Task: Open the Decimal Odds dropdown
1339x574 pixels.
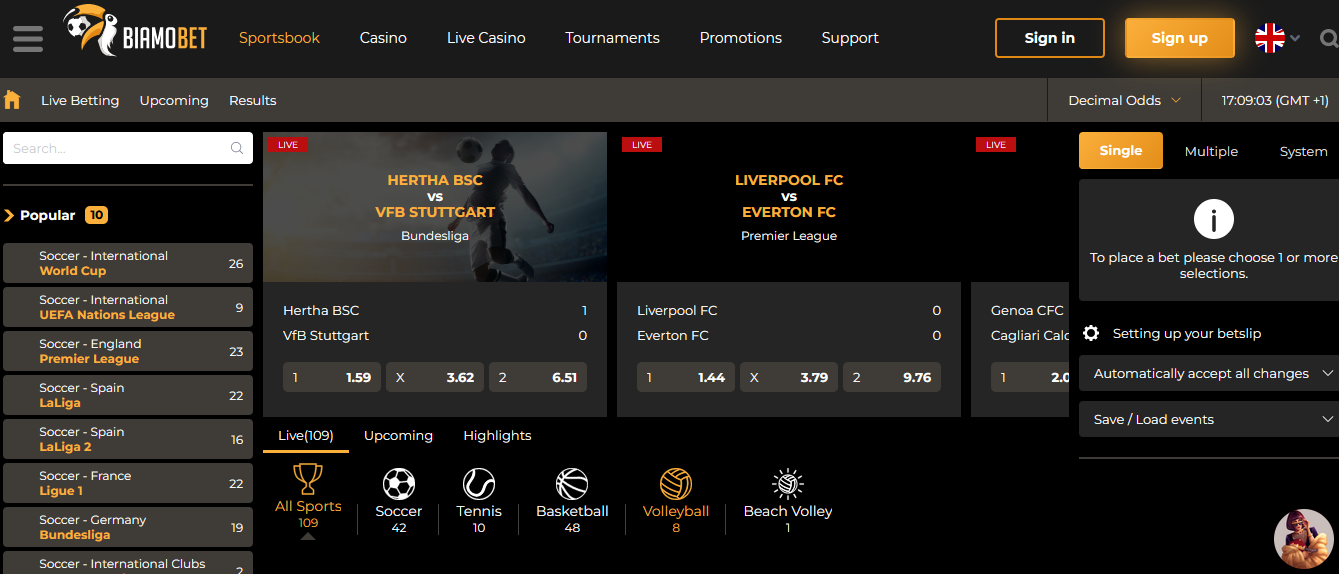Action: 1124,100
